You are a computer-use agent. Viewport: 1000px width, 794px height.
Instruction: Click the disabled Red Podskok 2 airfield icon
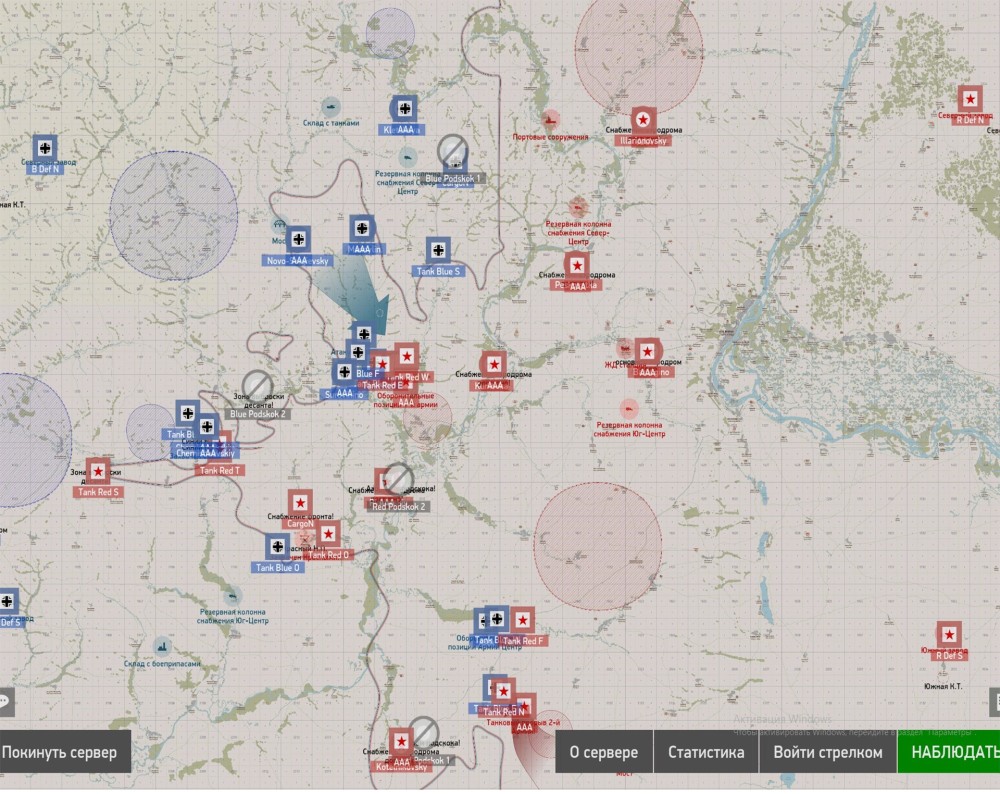(397, 479)
